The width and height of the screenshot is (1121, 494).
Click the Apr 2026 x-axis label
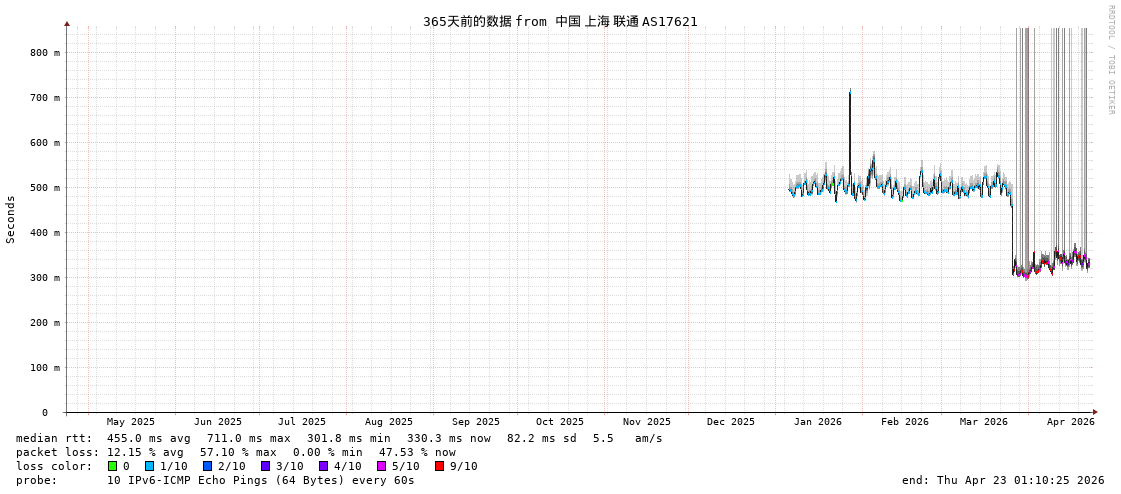(x=1070, y=422)
